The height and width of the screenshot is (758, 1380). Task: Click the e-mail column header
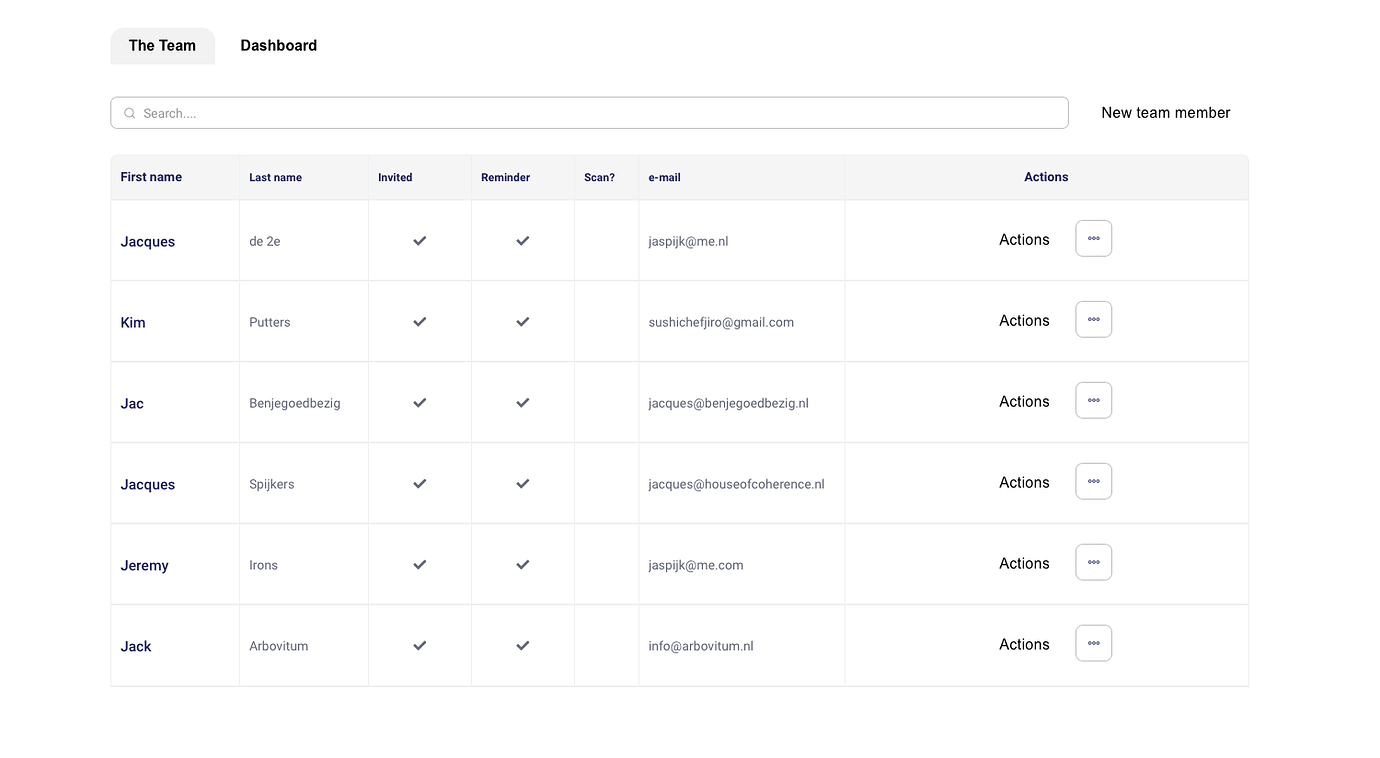664,178
